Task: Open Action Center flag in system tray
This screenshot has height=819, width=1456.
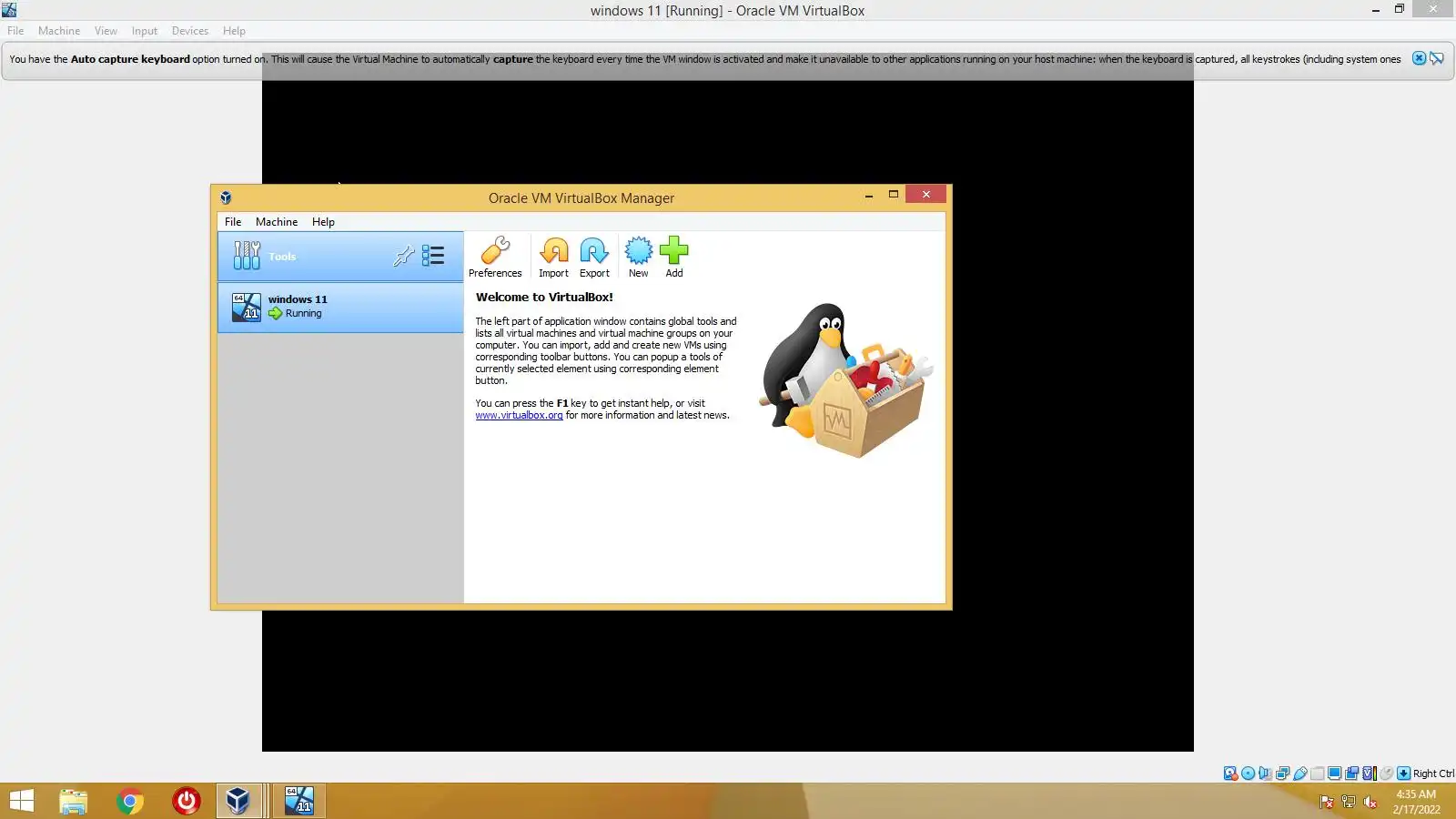Action: click(x=1327, y=802)
